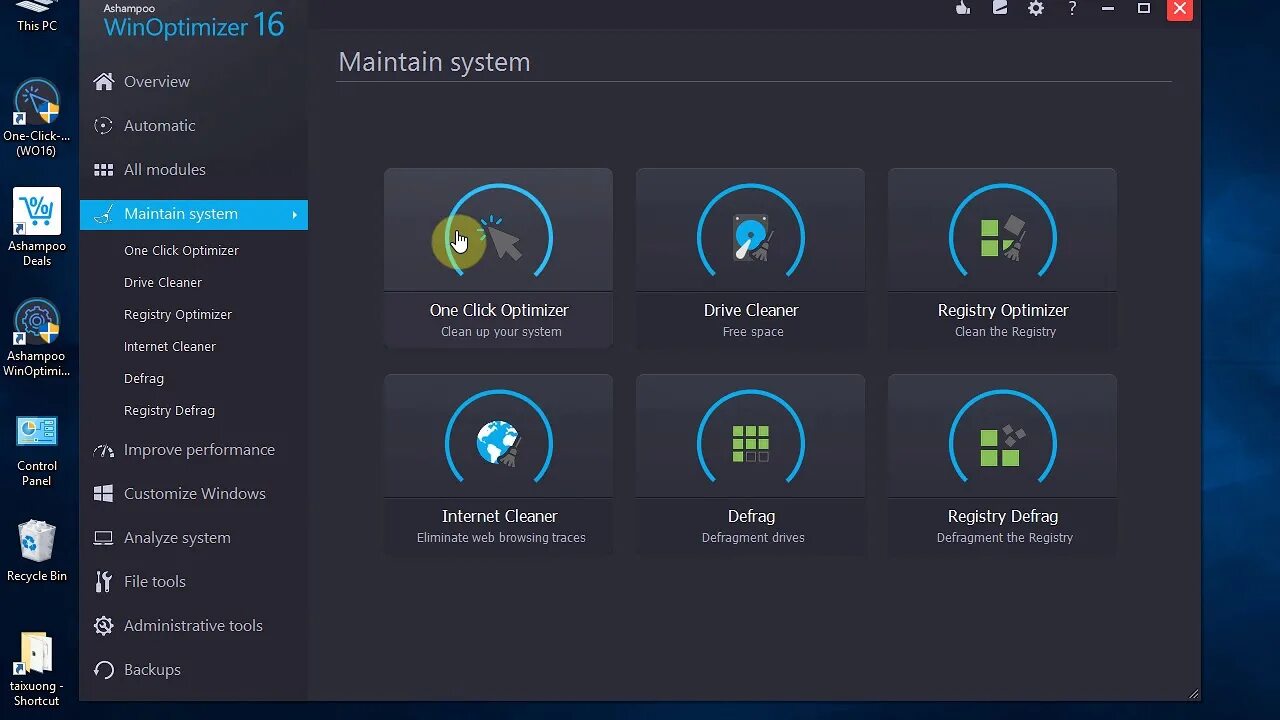This screenshot has width=1280, height=720.
Task: Open the Customize Windows category
Action: coord(194,494)
